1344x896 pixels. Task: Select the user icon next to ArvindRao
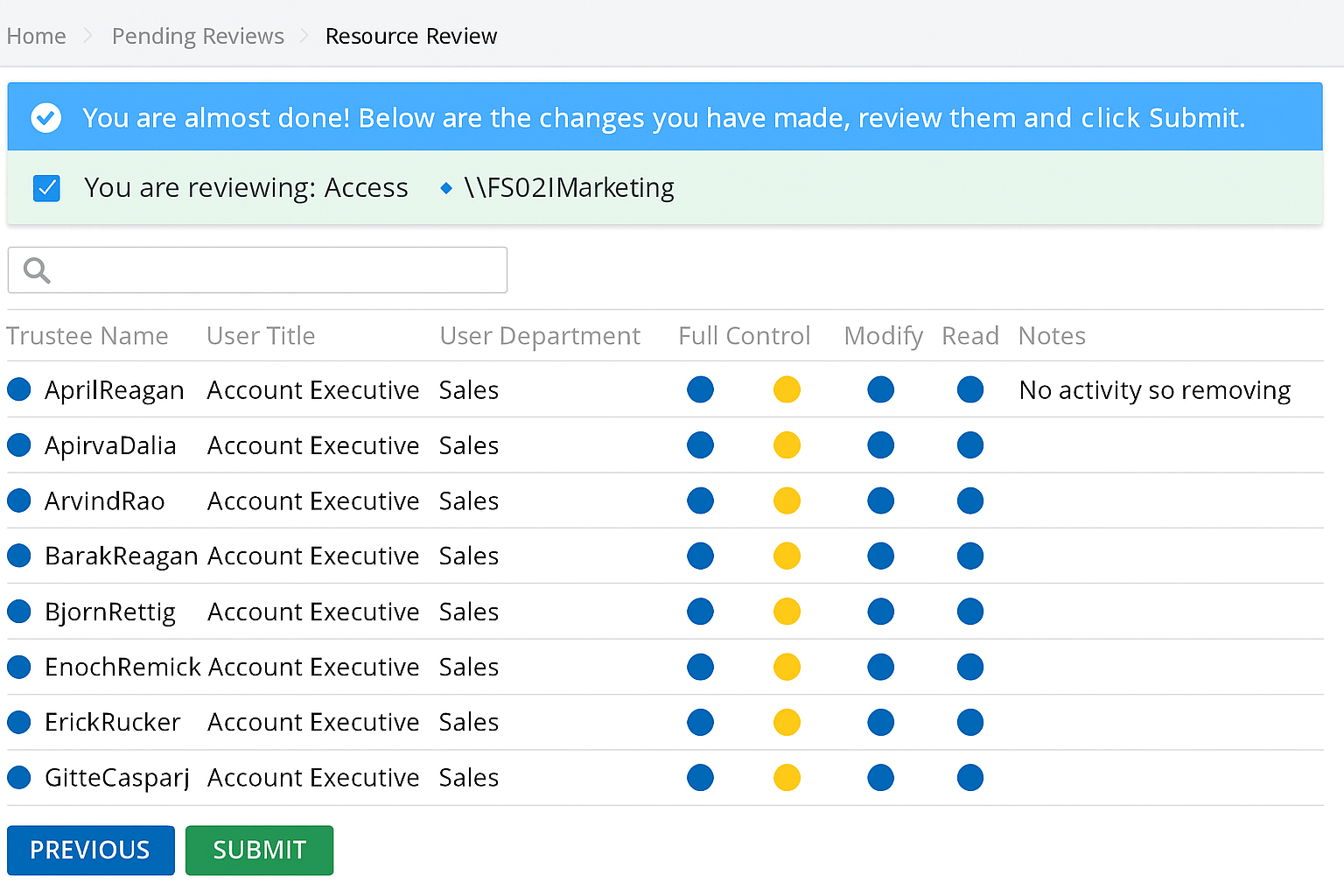pos(18,500)
